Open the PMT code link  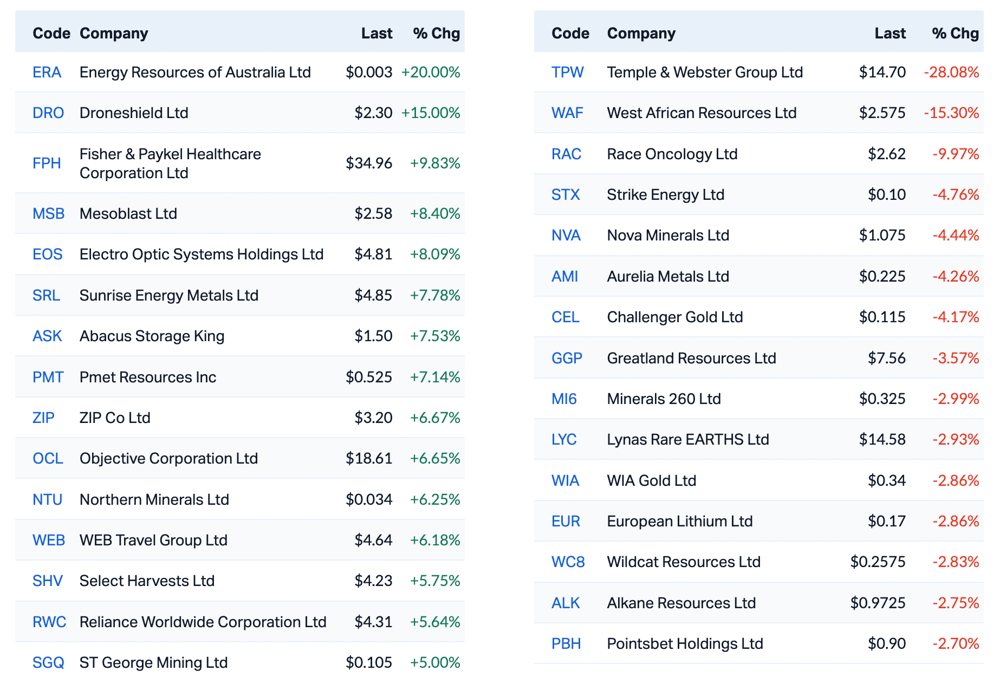[48, 377]
